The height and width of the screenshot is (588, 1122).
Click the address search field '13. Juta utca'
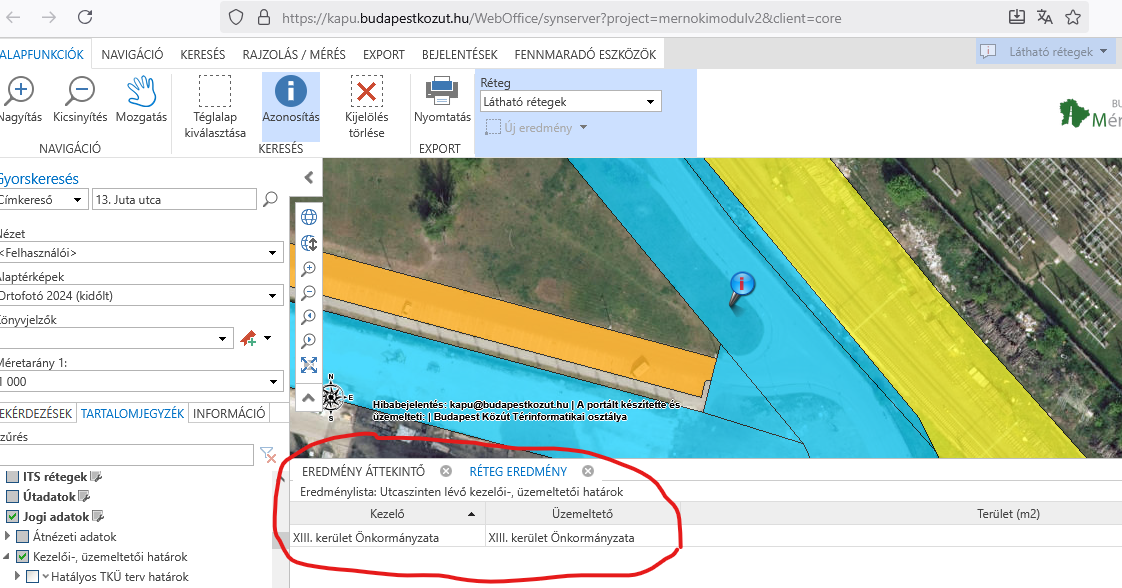tap(173, 200)
